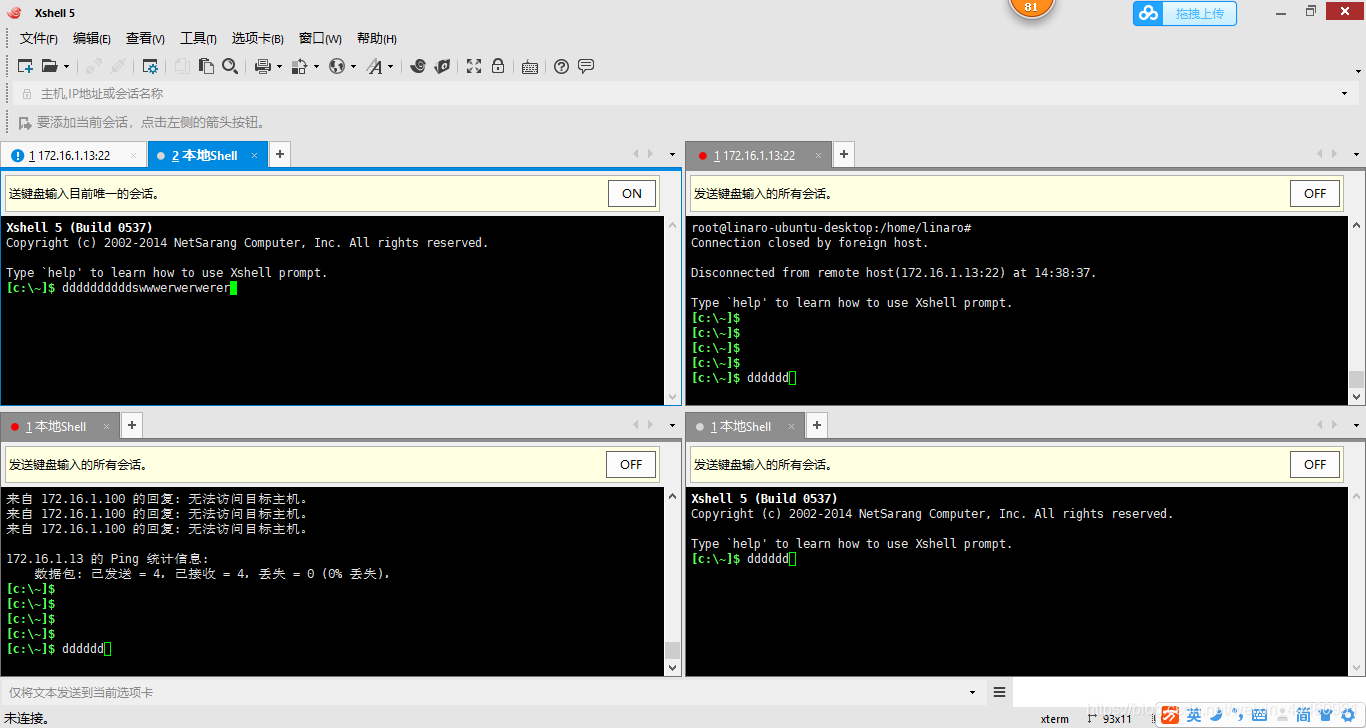This screenshot has width=1366, height=728.
Task: Click the file transfer icon
Action: [299, 66]
